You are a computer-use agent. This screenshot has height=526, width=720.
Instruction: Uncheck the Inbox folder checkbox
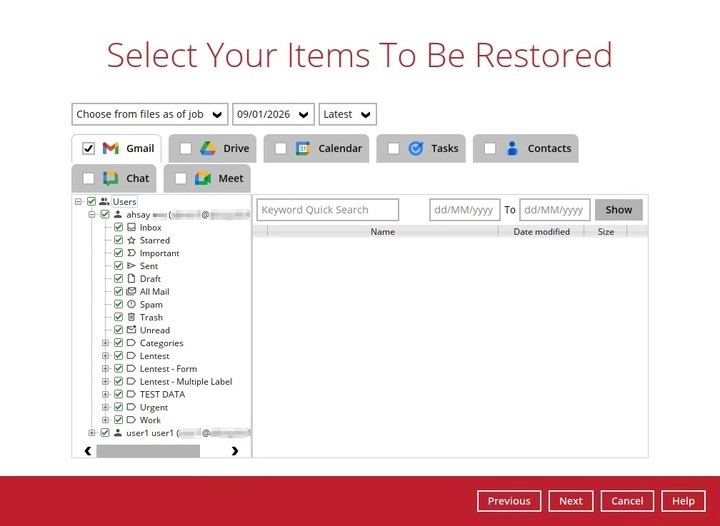118,228
